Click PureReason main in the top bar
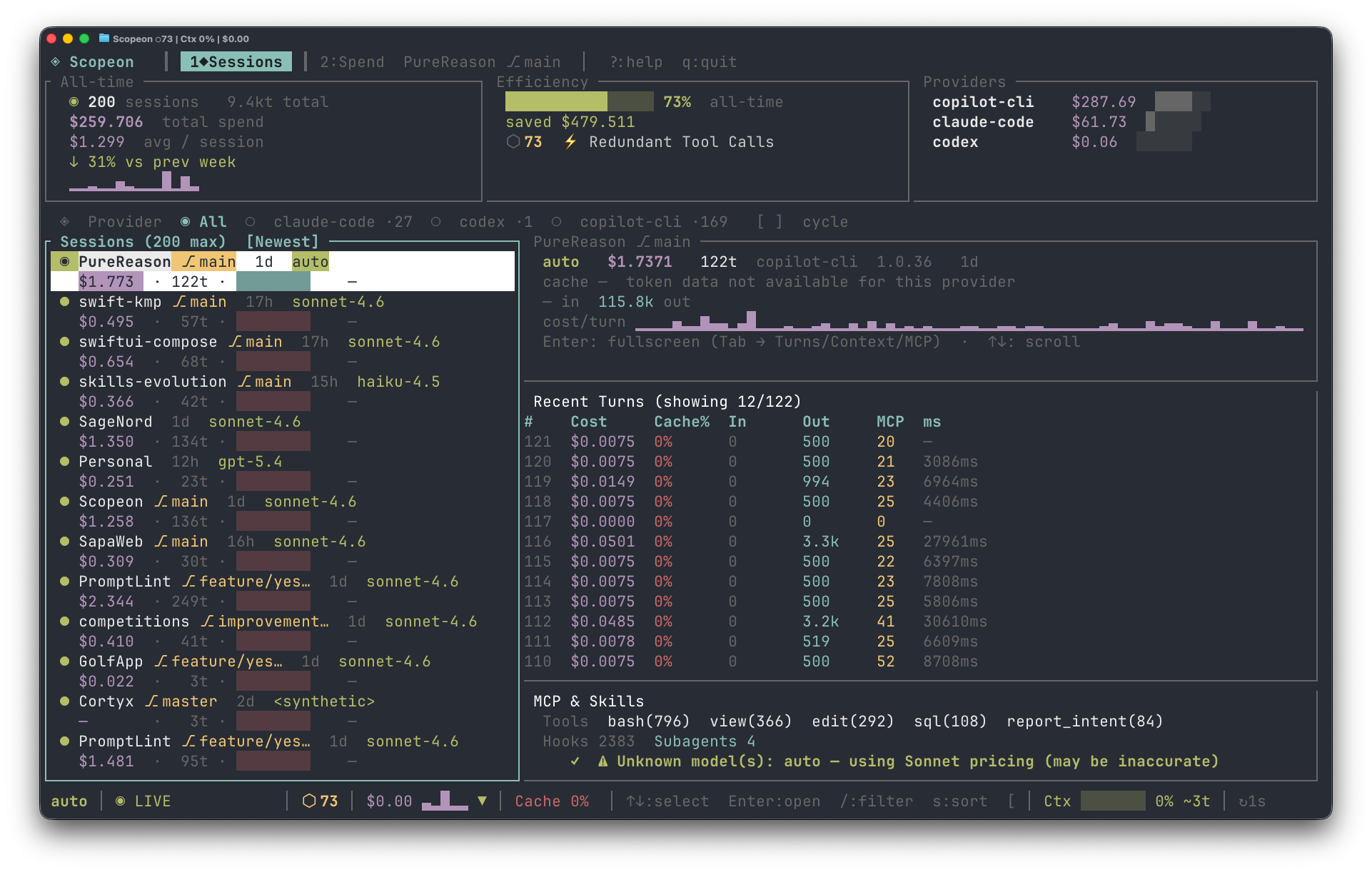The width and height of the screenshot is (1372, 872). coord(483,62)
